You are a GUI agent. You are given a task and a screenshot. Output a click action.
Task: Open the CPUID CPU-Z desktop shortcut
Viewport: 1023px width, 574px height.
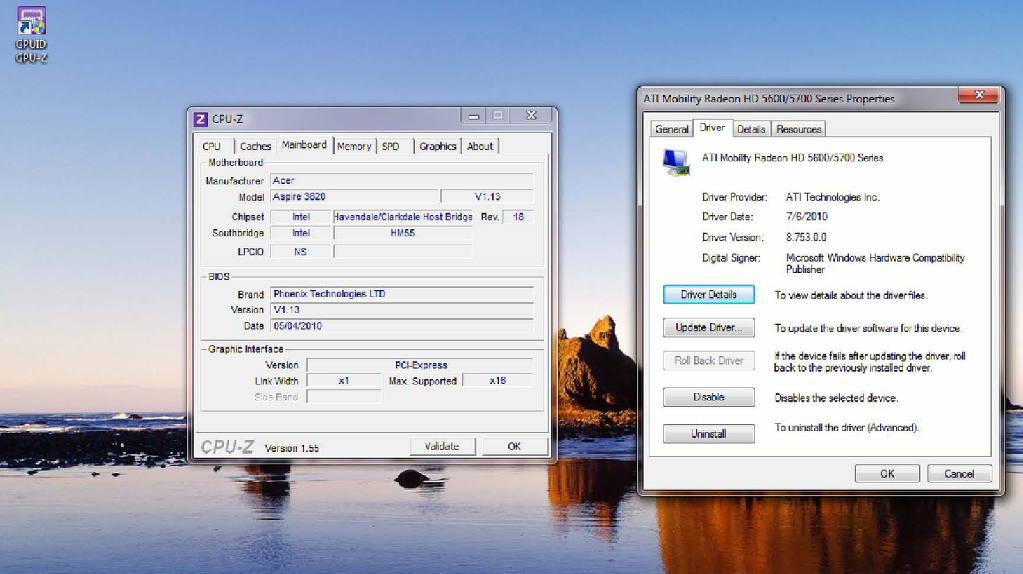coord(31,35)
